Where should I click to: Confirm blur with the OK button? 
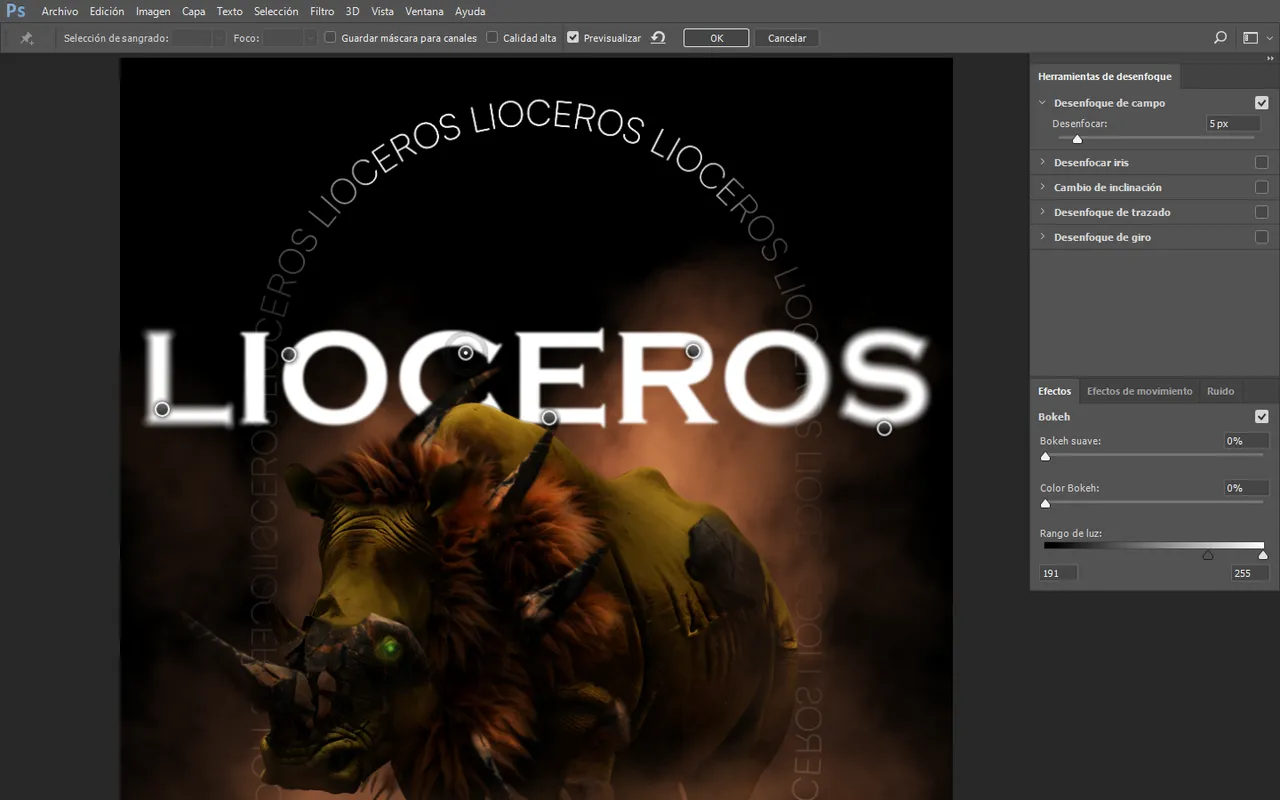(x=716, y=38)
